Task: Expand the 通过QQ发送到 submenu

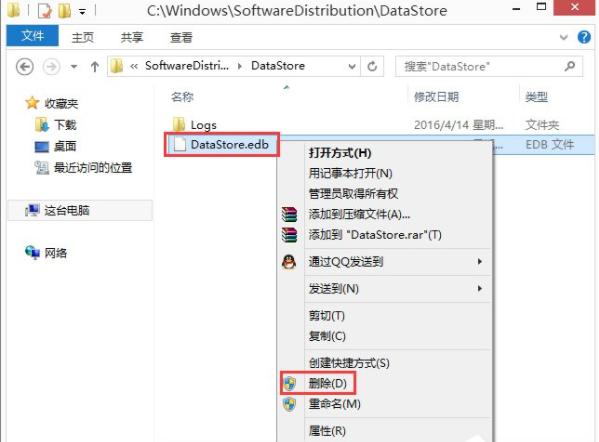Action: tap(480, 262)
